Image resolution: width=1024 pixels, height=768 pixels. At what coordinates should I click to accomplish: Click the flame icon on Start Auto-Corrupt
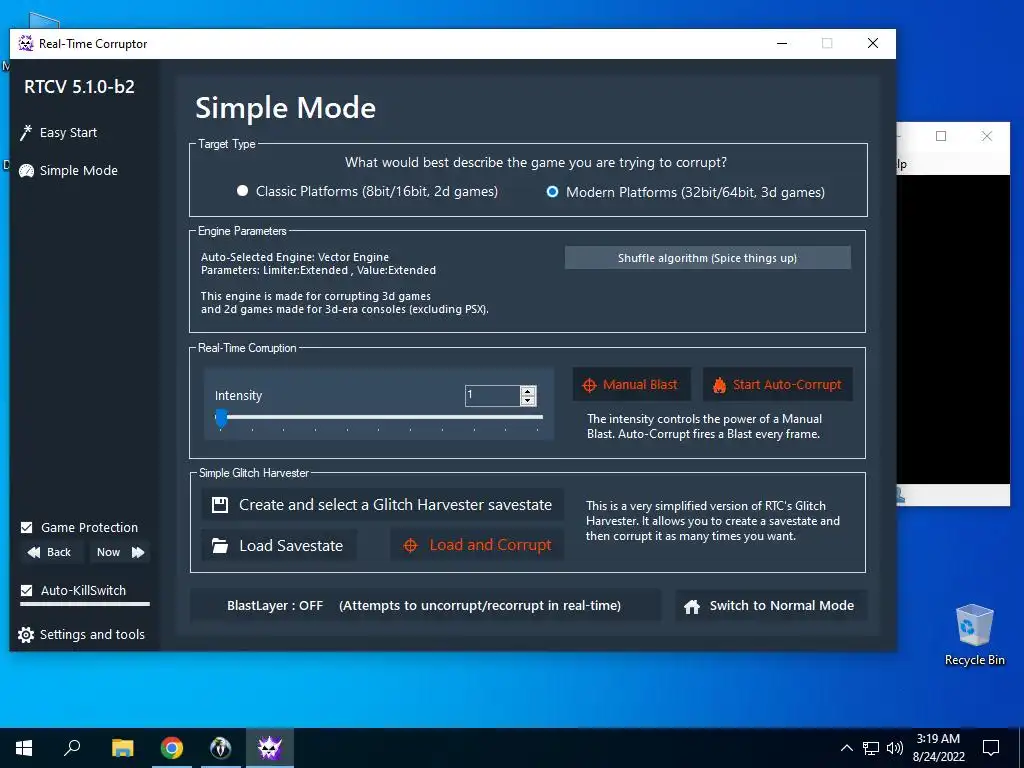click(x=719, y=385)
